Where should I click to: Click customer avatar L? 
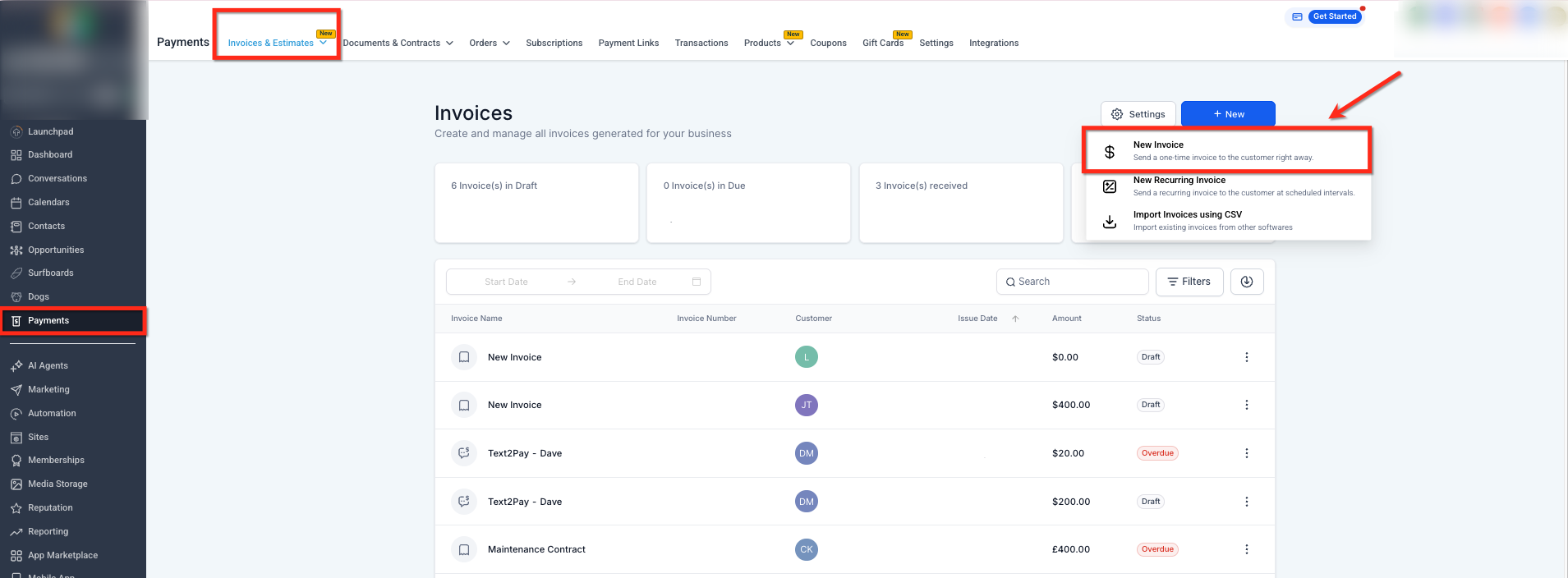pyautogui.click(x=807, y=357)
